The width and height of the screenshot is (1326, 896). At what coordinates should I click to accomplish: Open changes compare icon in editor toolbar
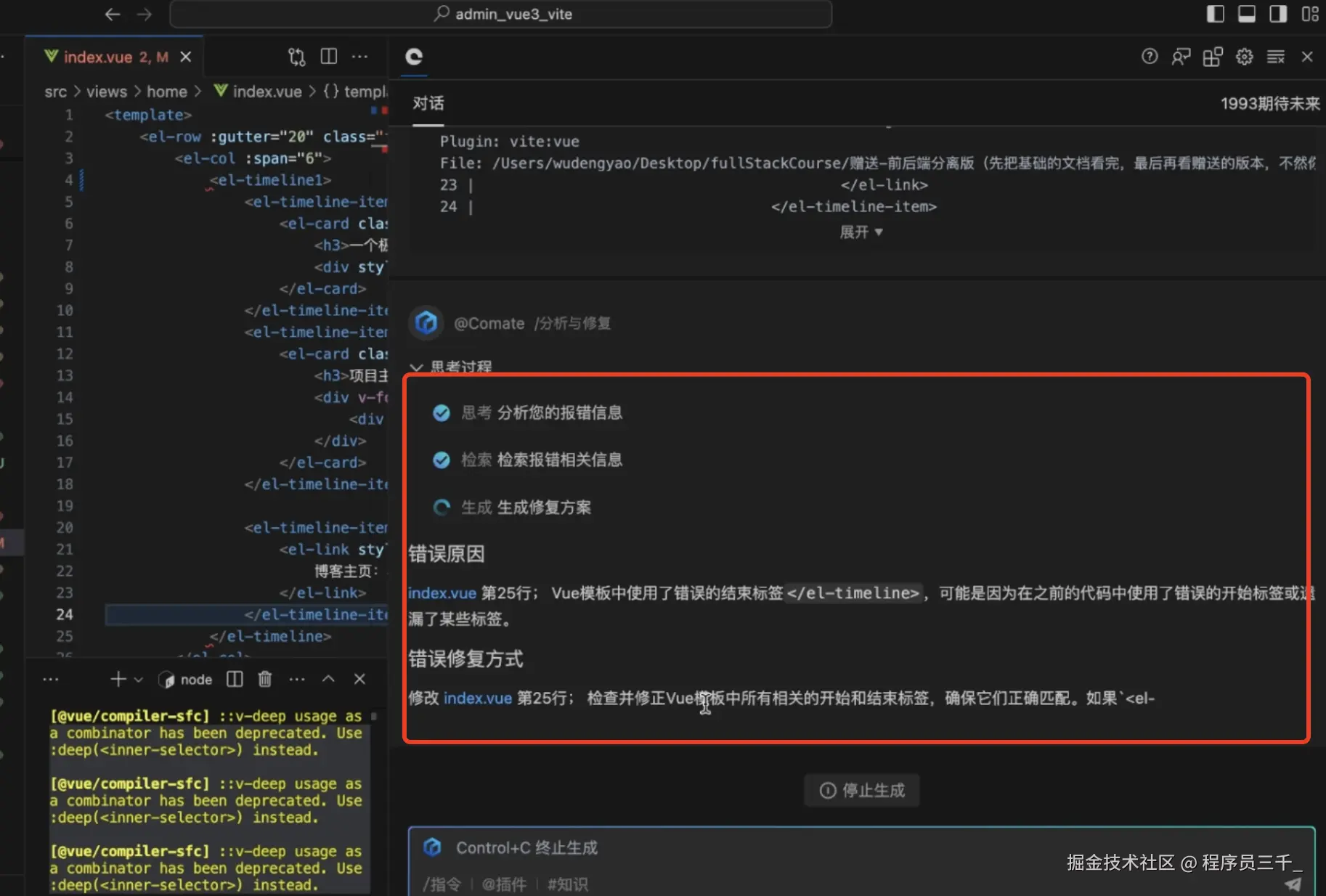pos(297,57)
